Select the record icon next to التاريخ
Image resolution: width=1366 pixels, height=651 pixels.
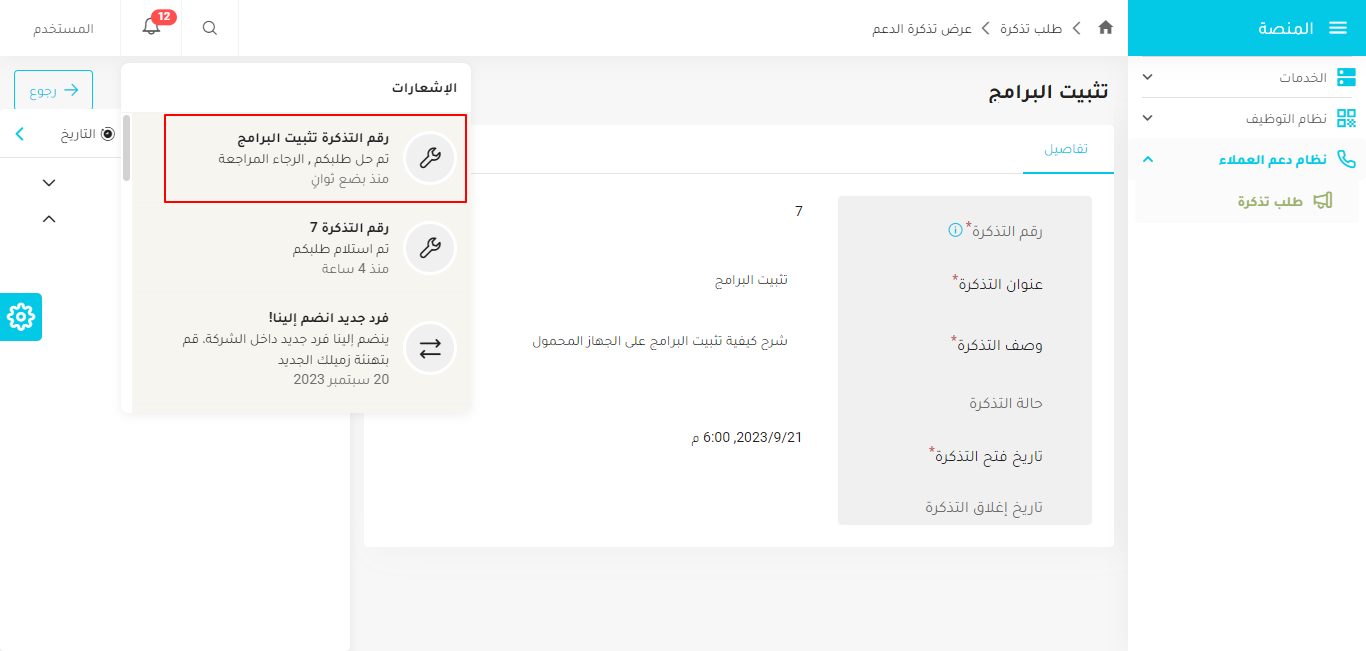108,133
